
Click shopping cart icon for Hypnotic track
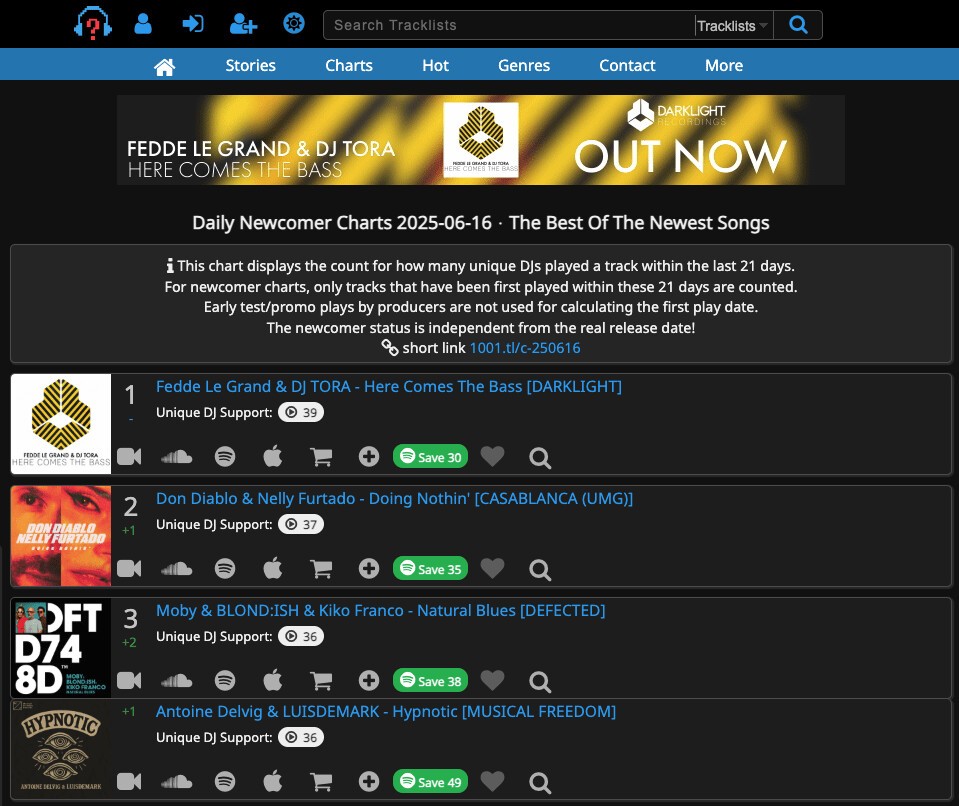(321, 782)
